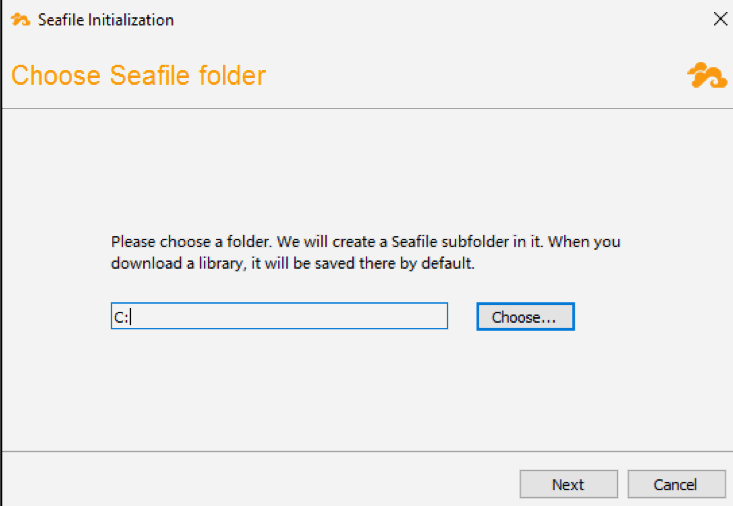Close the Seafile Initialization dialog
733x506 pixels.
(x=720, y=19)
